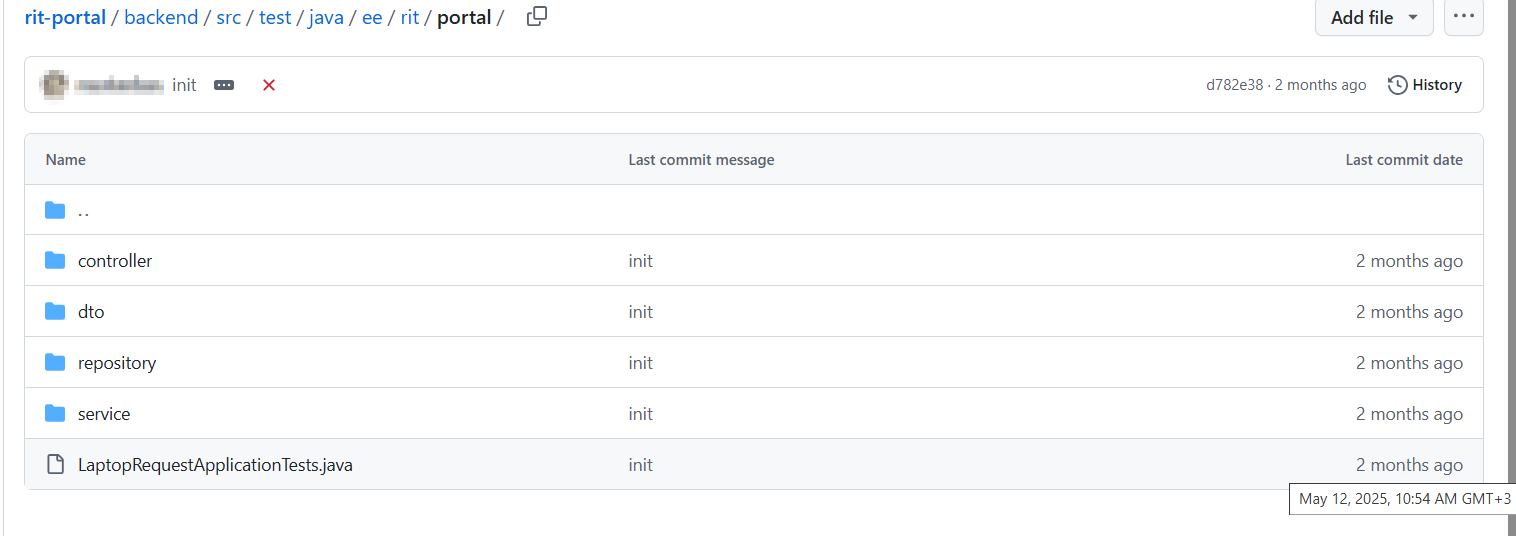Open the LaptopRequestApplicationTests.java file
Image resolution: width=1516 pixels, height=536 pixels.
click(x=215, y=465)
